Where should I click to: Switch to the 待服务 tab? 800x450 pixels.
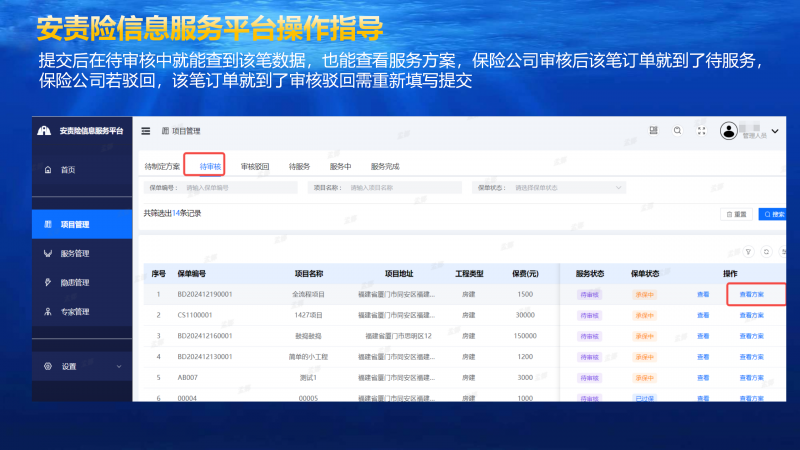pos(299,166)
